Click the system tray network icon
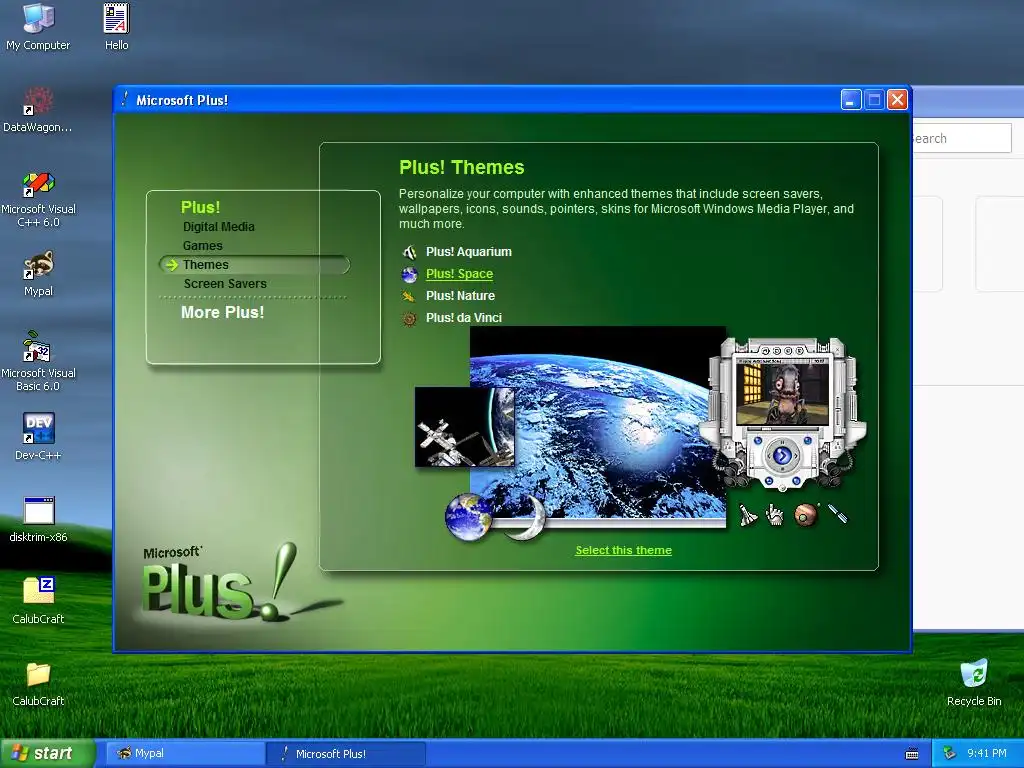Viewport: 1024px width, 768px height. (950, 753)
